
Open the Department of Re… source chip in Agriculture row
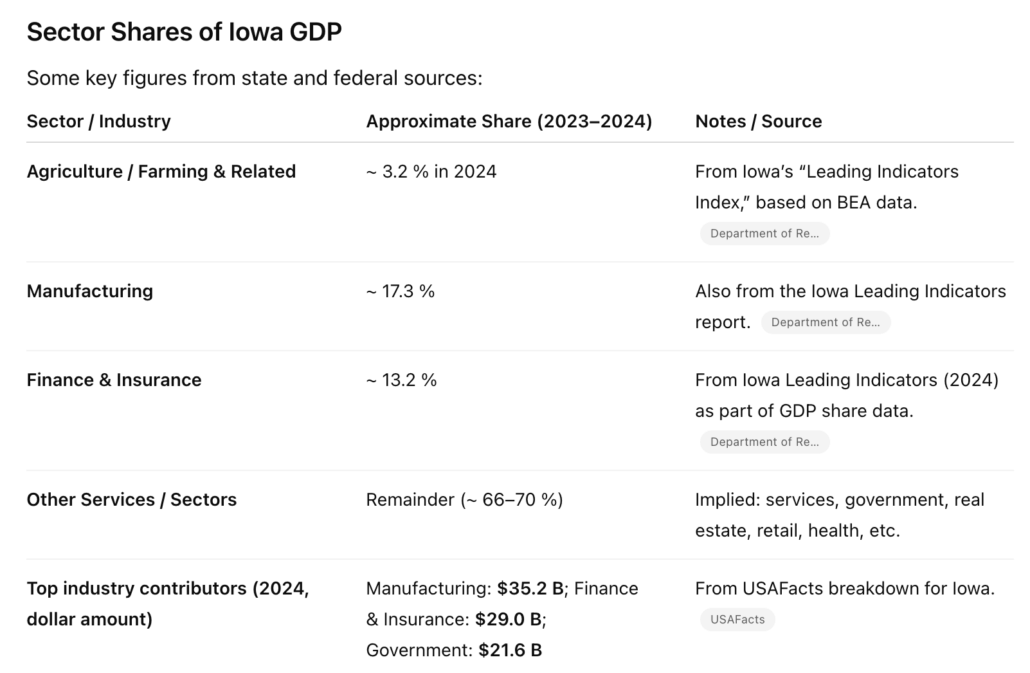point(764,233)
